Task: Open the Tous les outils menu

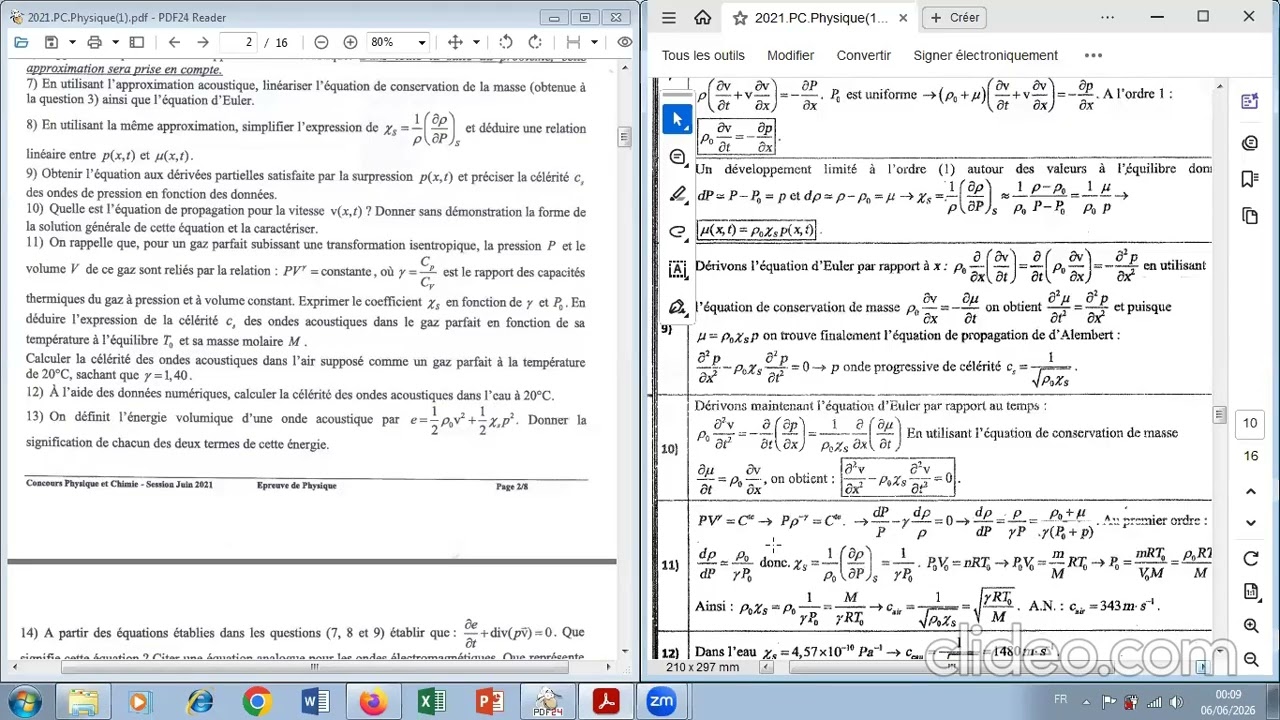Action: pyautogui.click(x=703, y=55)
